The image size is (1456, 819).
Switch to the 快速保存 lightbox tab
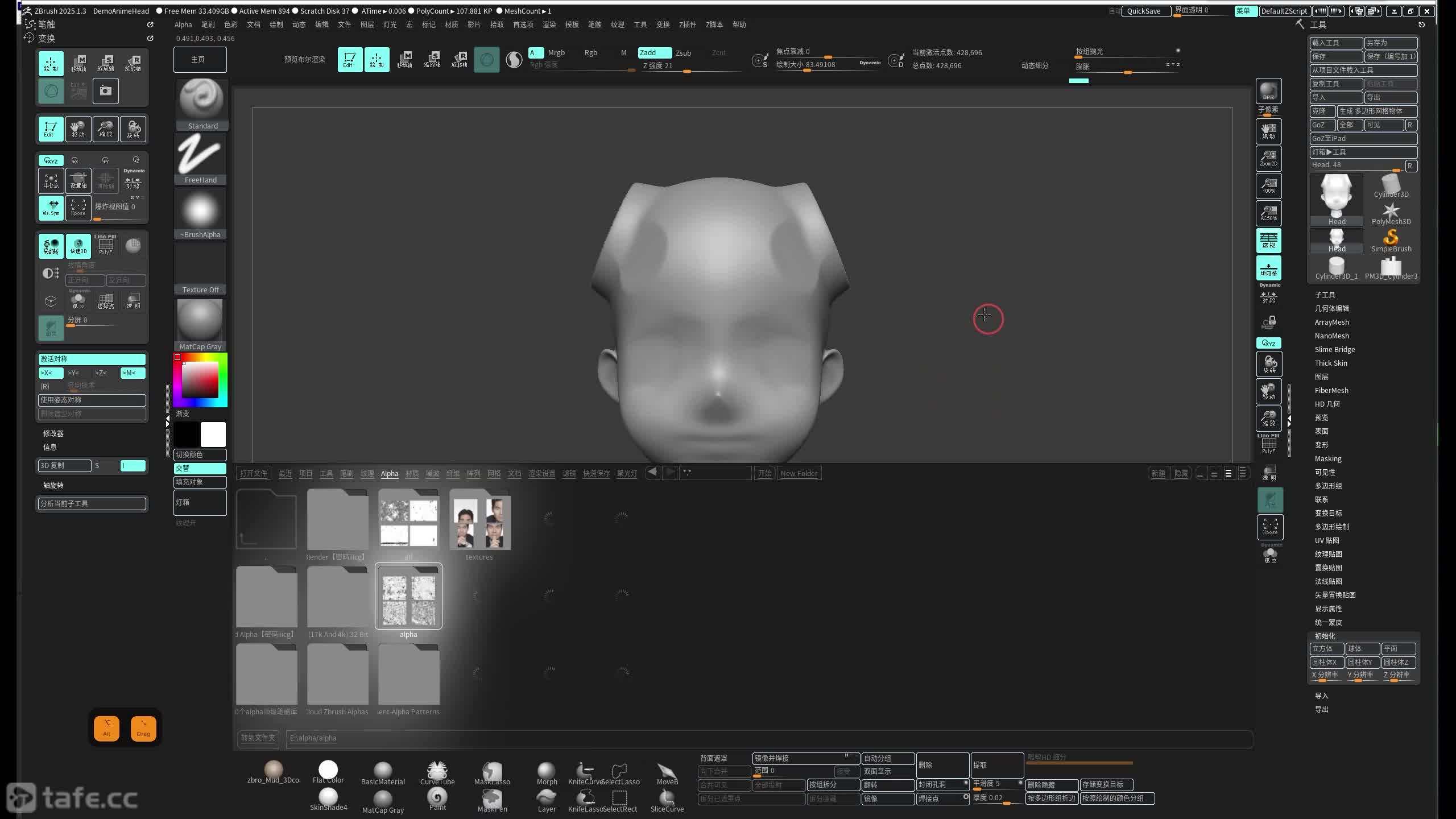pos(596,473)
